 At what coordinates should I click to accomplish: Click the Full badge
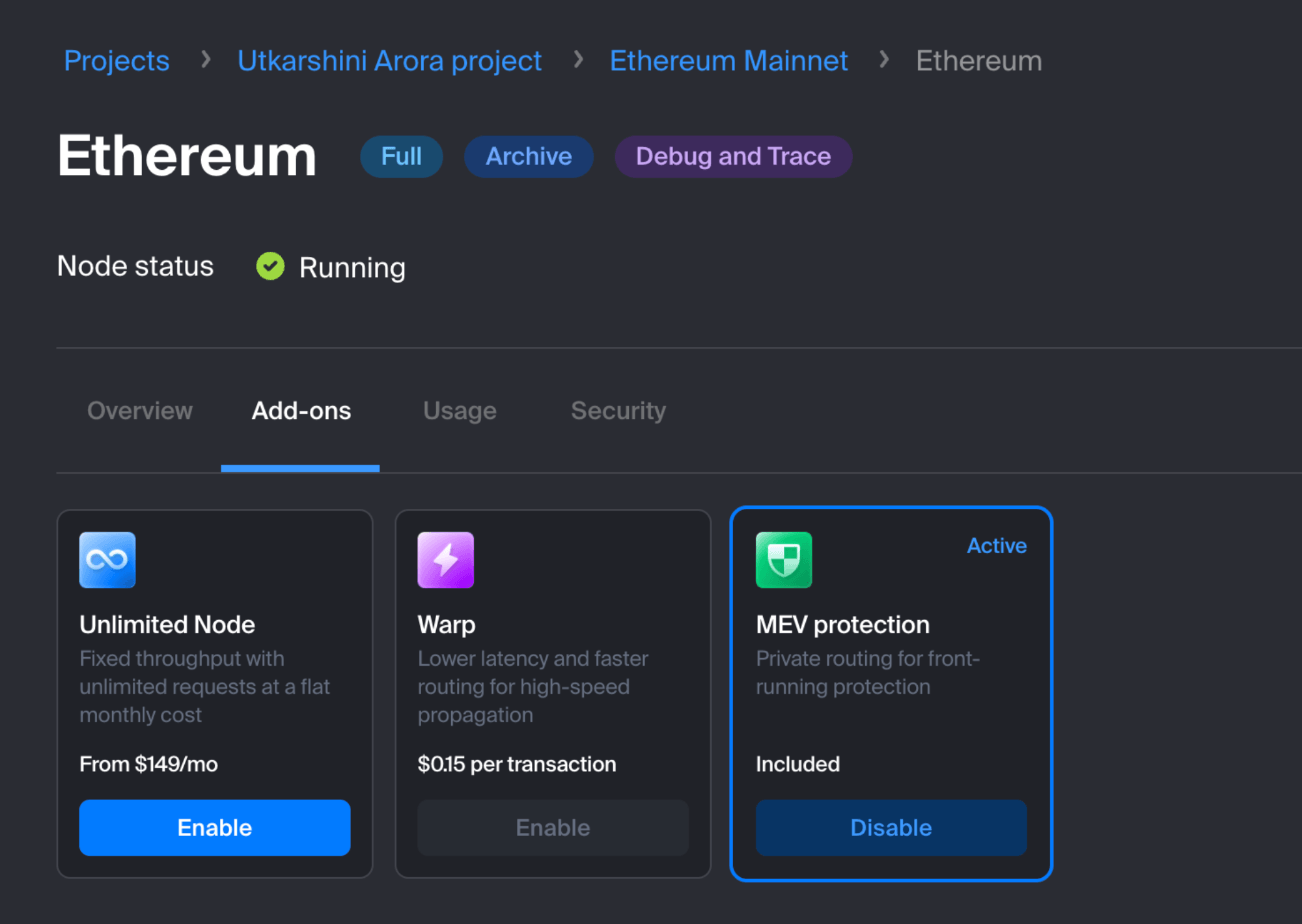pos(401,157)
